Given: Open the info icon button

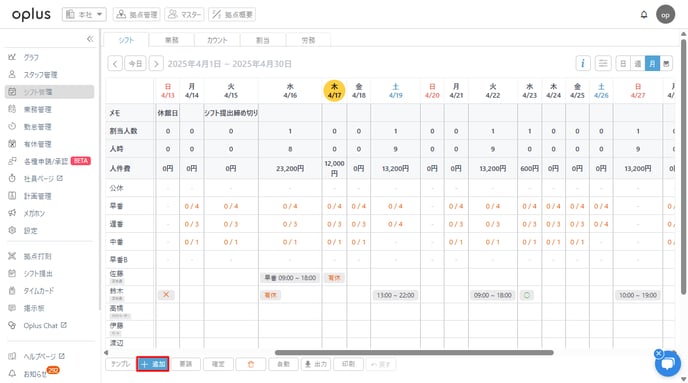Looking at the screenshot, I should (583, 64).
